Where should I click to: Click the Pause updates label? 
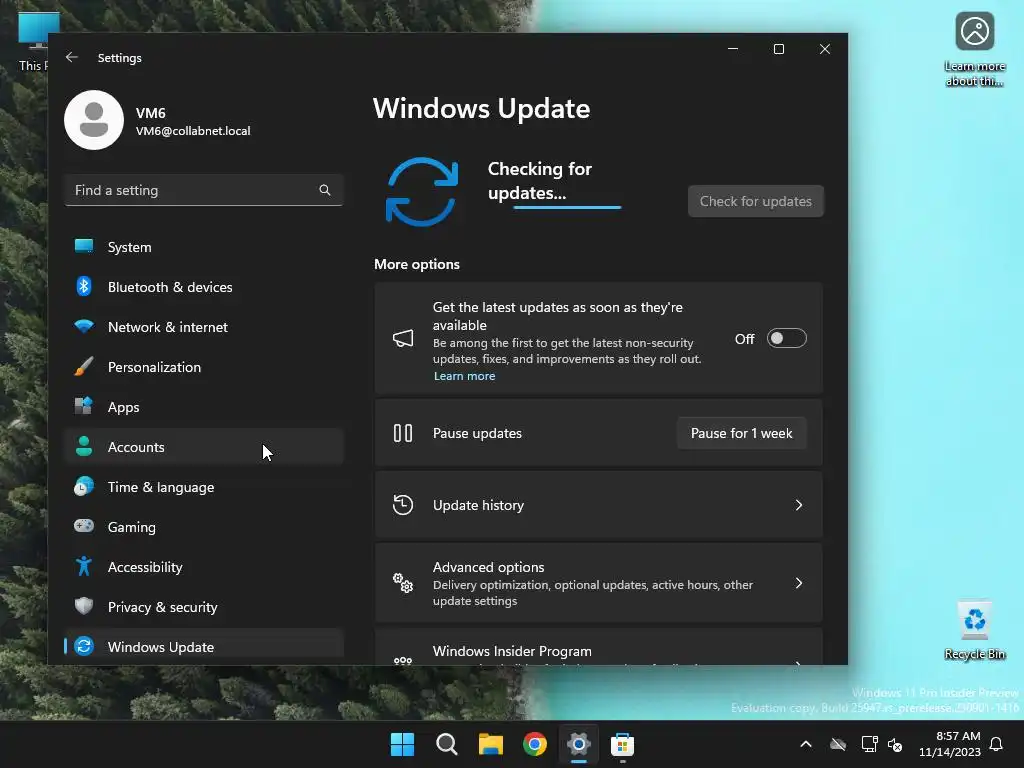point(477,433)
